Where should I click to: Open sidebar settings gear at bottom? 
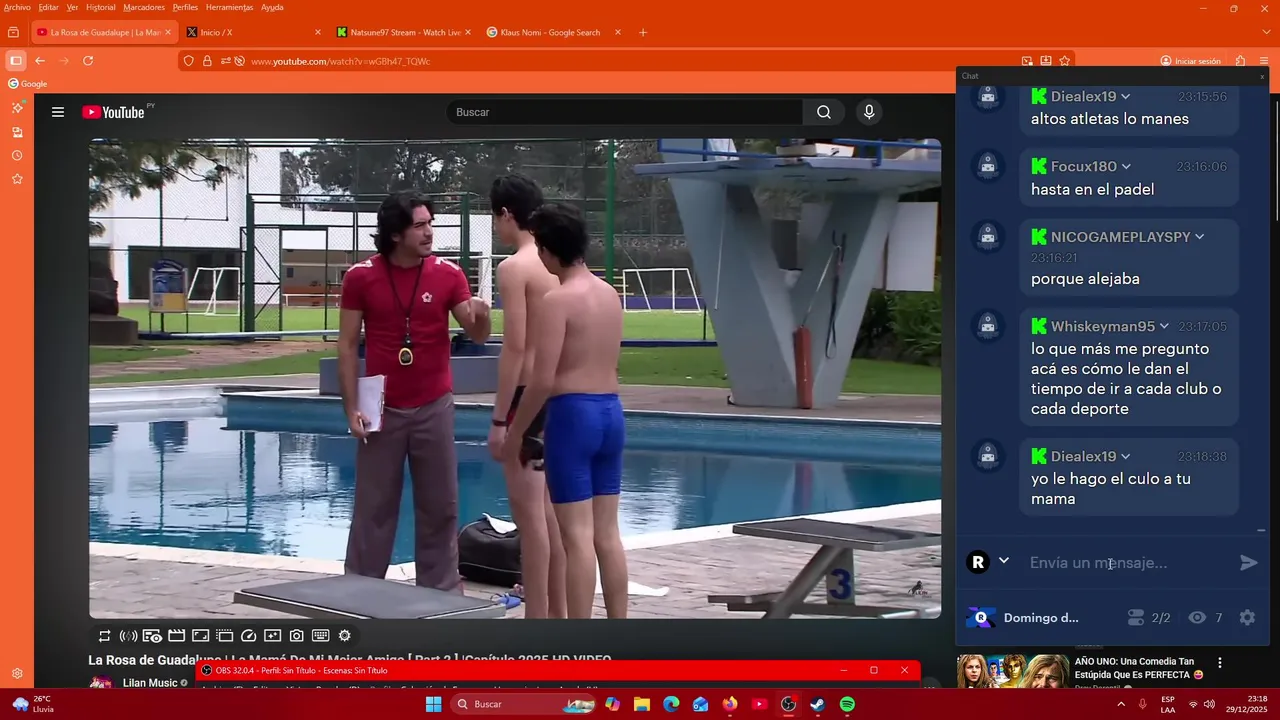pos(17,674)
